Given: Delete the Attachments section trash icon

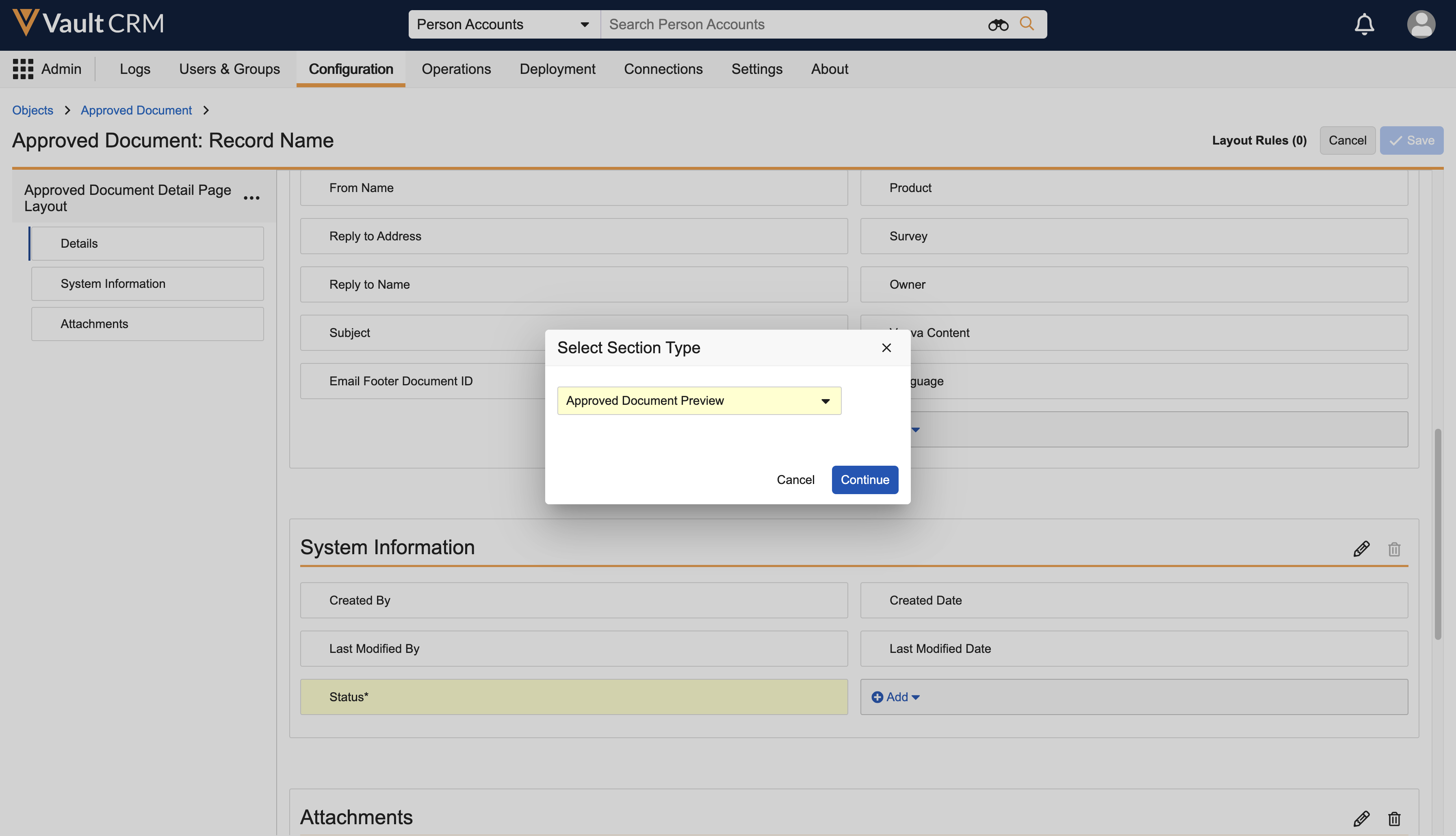Looking at the screenshot, I should (x=1394, y=818).
